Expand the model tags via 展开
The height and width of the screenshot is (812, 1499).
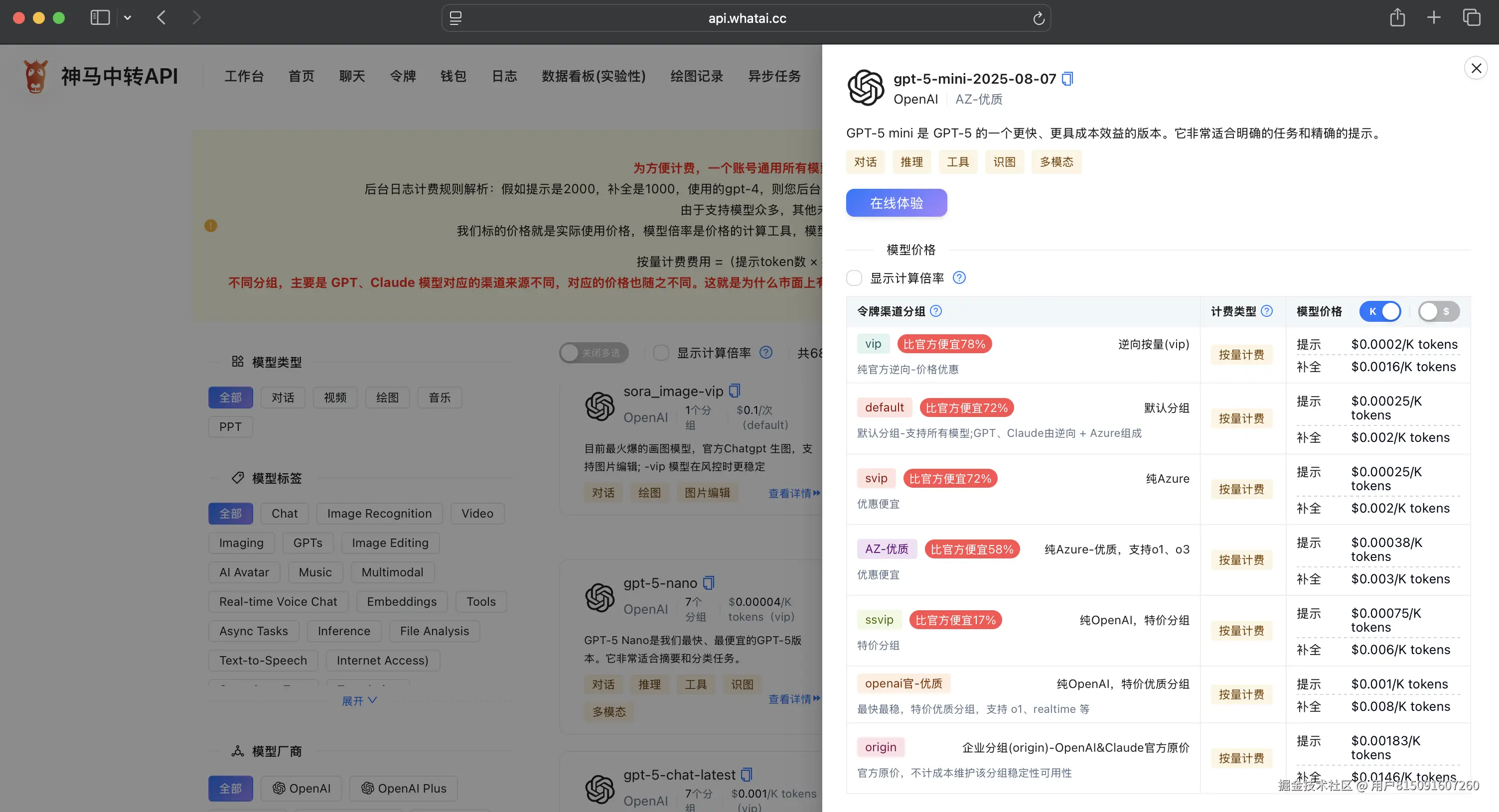coord(359,700)
